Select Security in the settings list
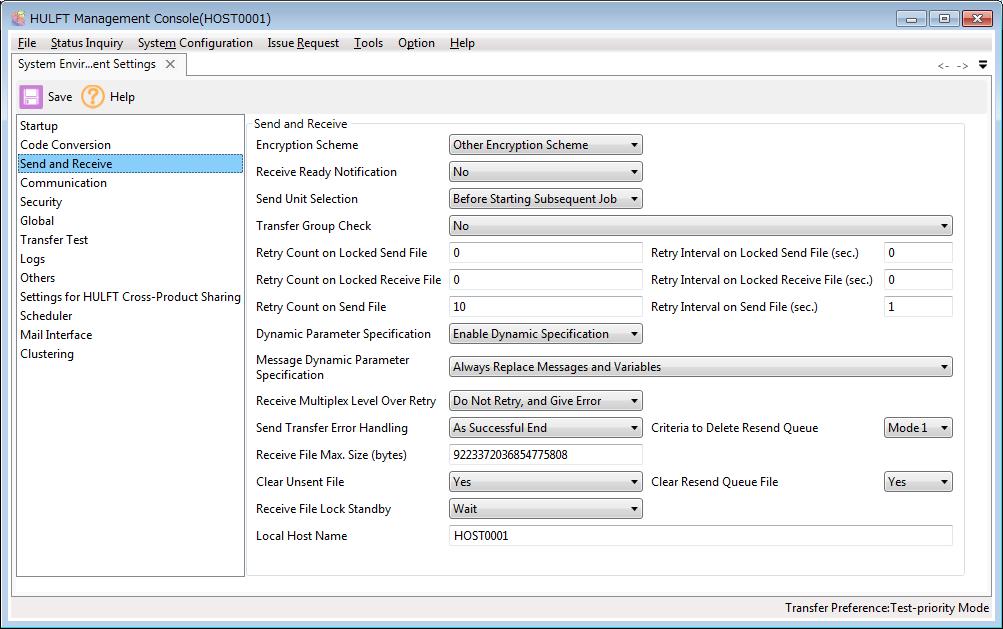 click(130, 202)
